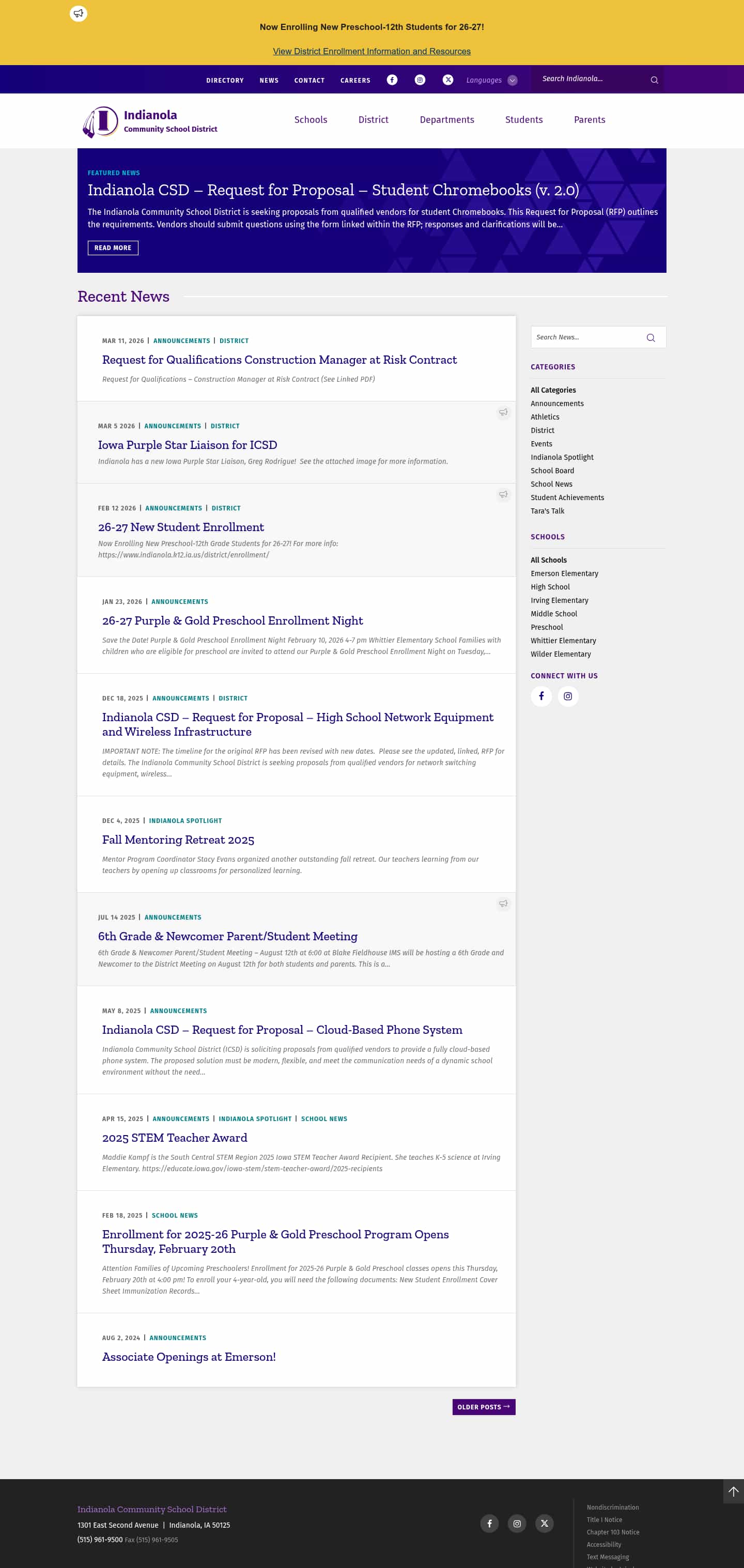
Task: Select All Categories in sidebar
Action: [553, 390]
